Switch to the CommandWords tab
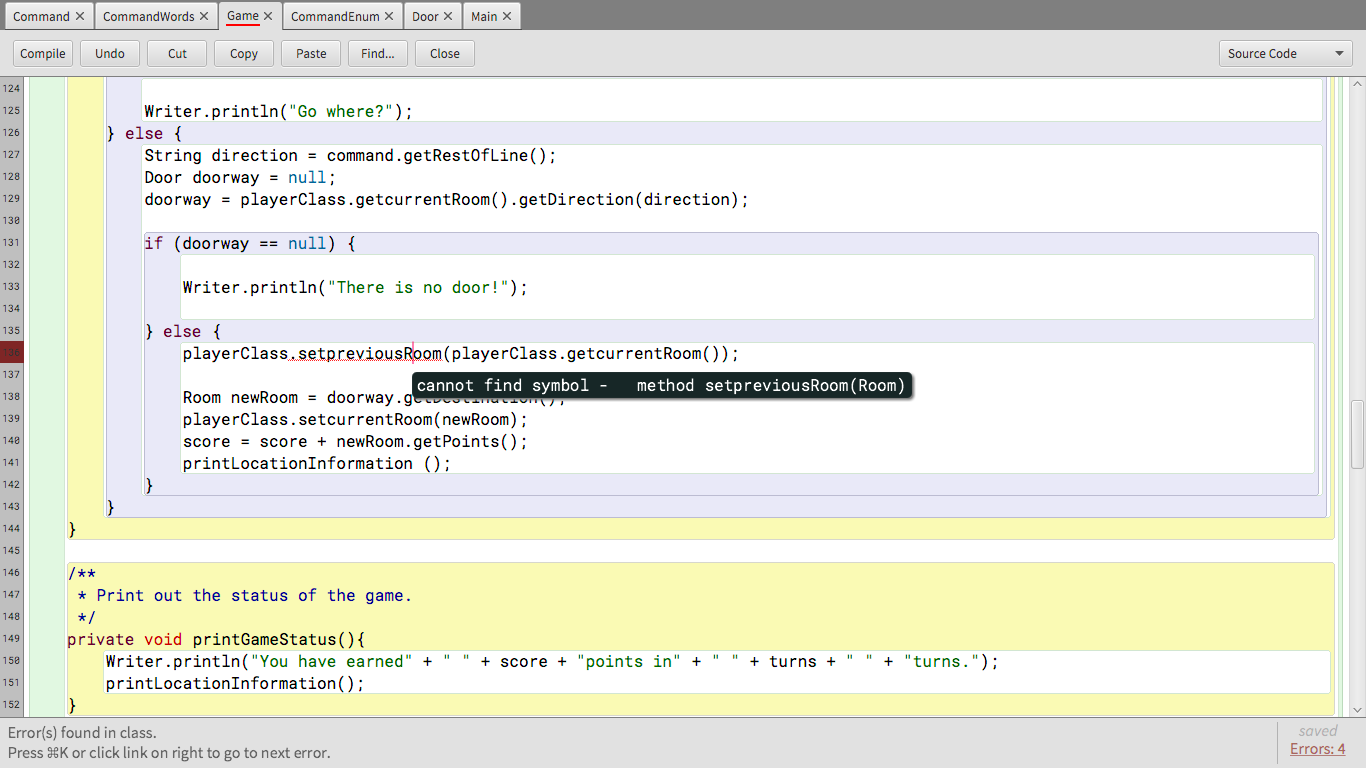Viewport: 1366px width, 768px height. [x=149, y=16]
